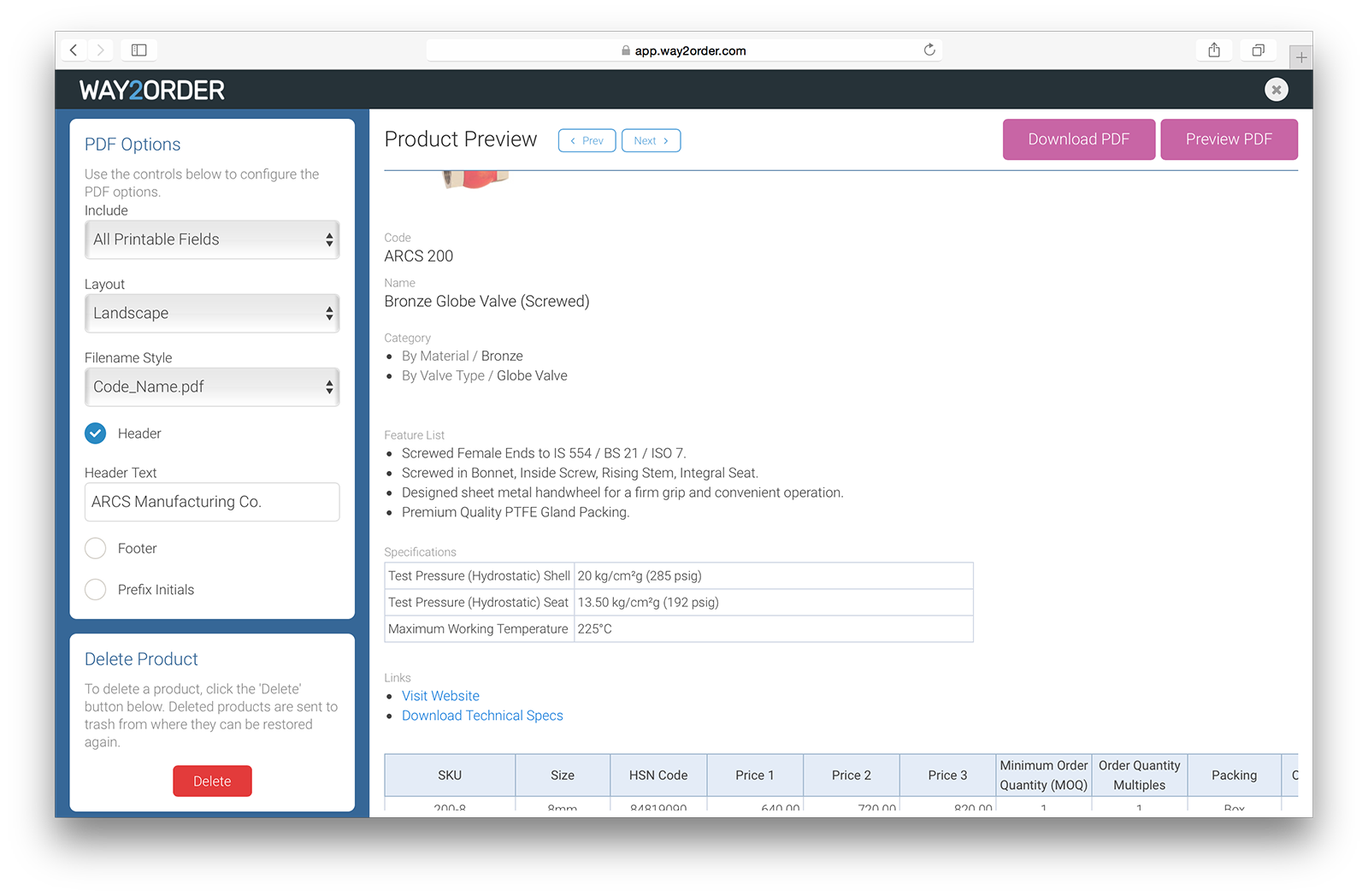Enable the Prefix Initials option
1368x896 pixels.
coord(96,589)
